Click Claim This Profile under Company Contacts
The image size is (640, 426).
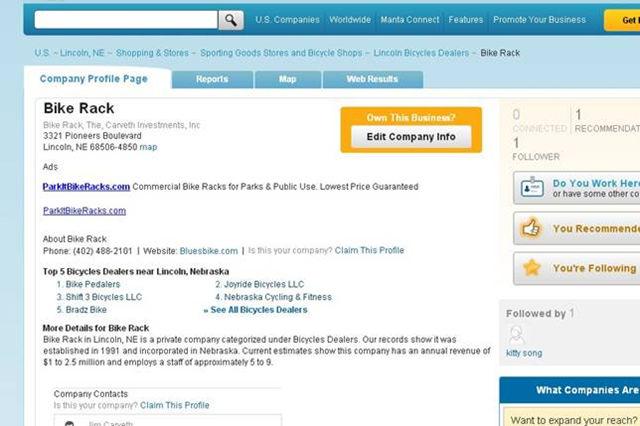click(175, 405)
